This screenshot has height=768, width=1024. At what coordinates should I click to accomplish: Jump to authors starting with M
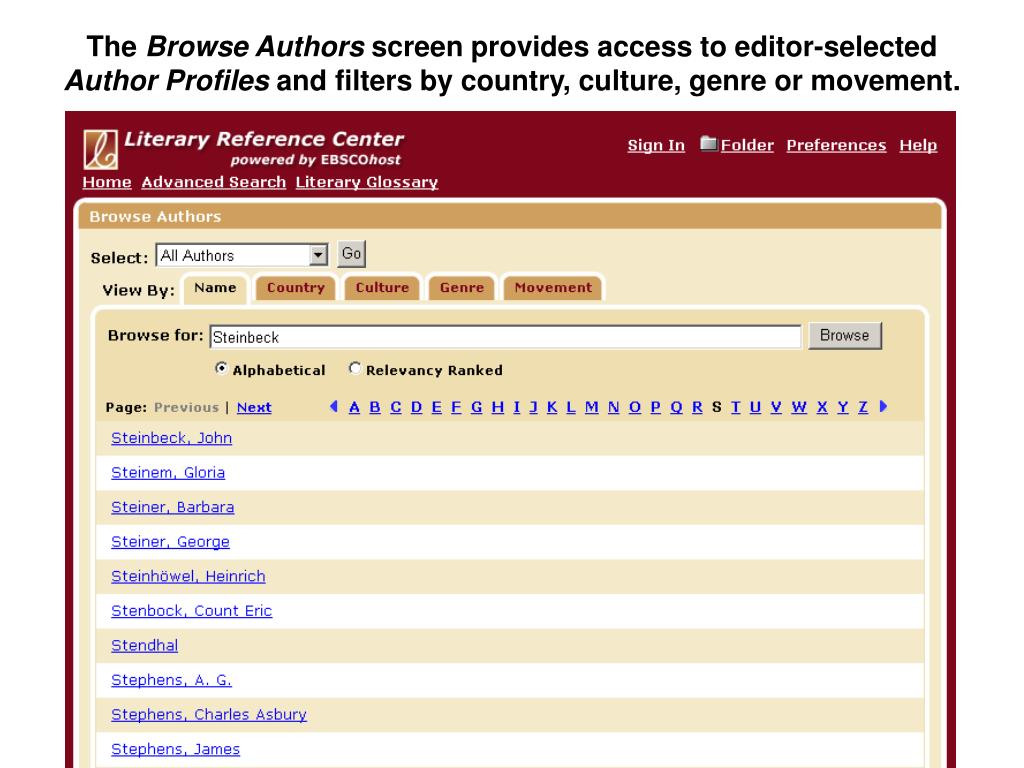pyautogui.click(x=592, y=407)
